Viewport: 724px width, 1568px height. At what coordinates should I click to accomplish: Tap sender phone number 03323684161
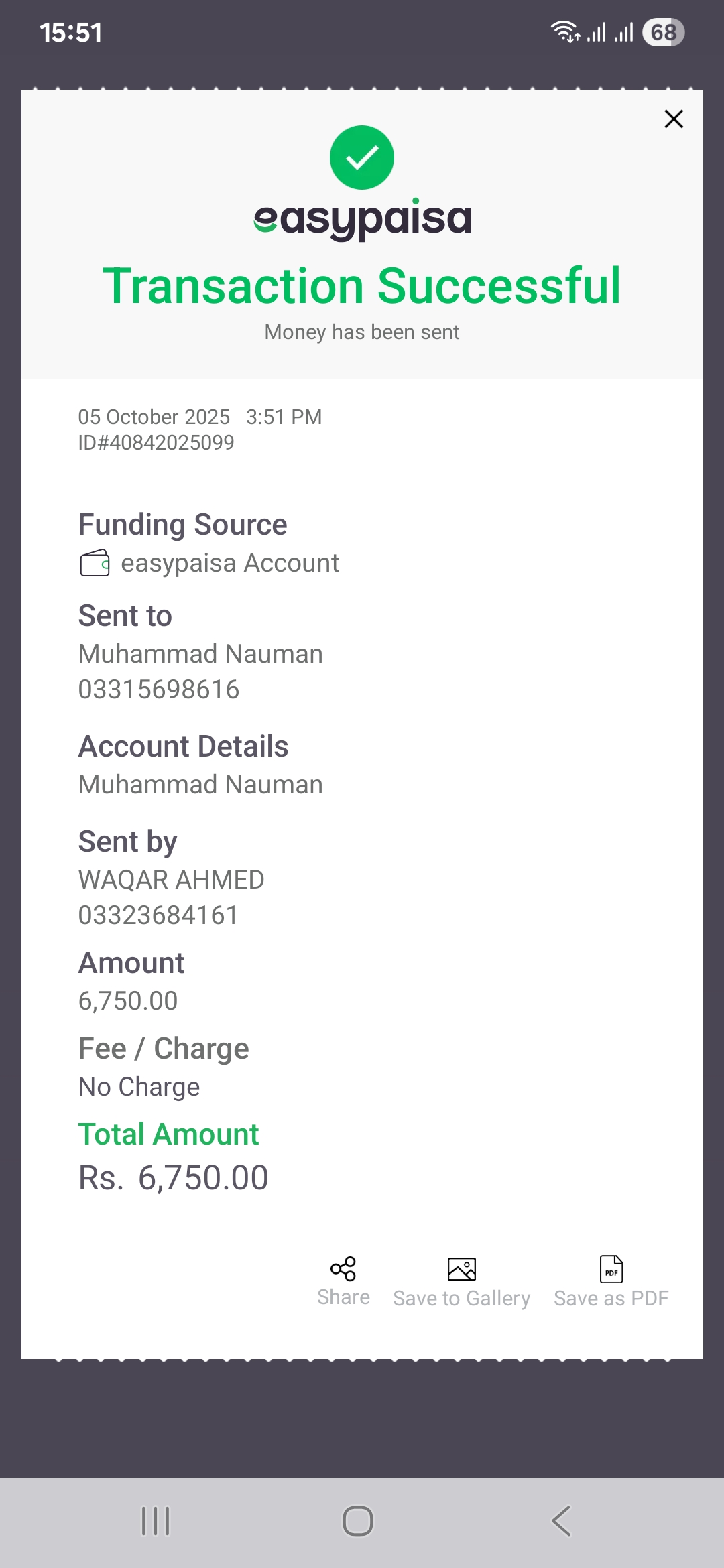(158, 915)
